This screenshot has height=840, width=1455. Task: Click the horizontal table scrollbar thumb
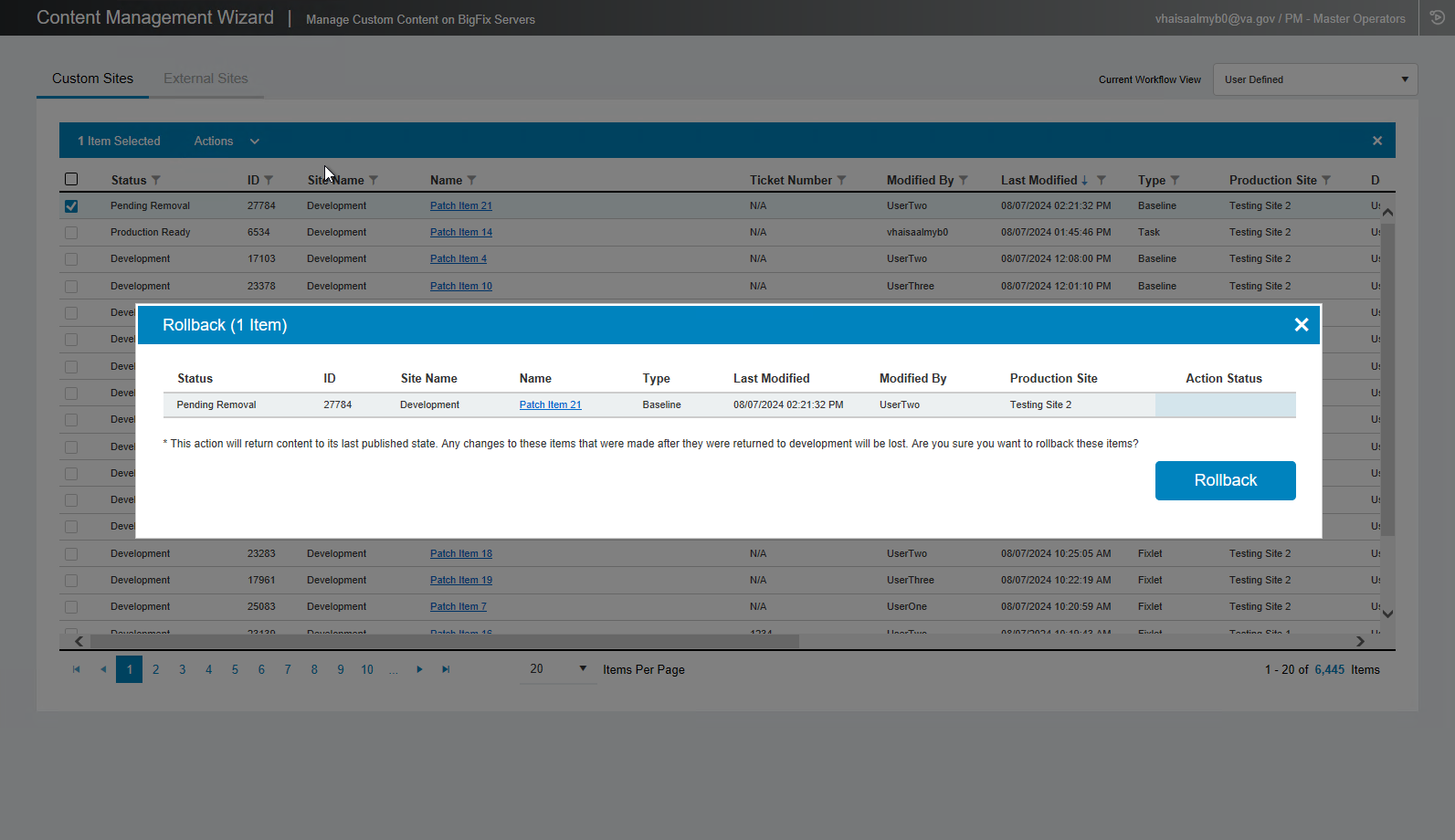(444, 641)
